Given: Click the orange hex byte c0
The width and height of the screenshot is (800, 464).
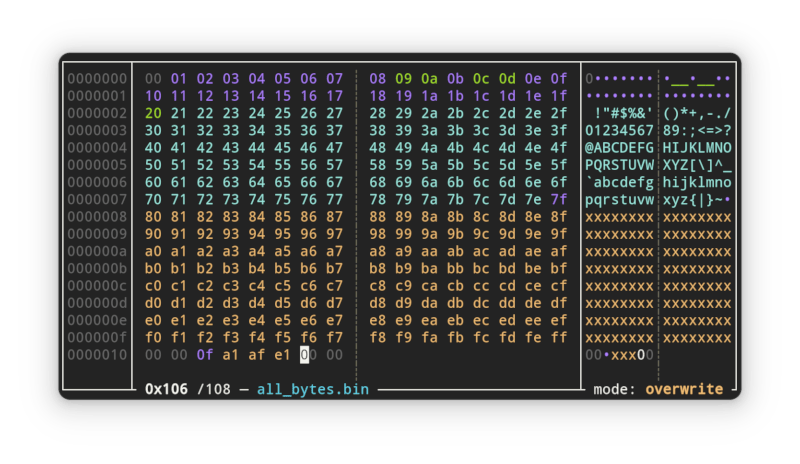Looking at the screenshot, I should (x=153, y=285).
